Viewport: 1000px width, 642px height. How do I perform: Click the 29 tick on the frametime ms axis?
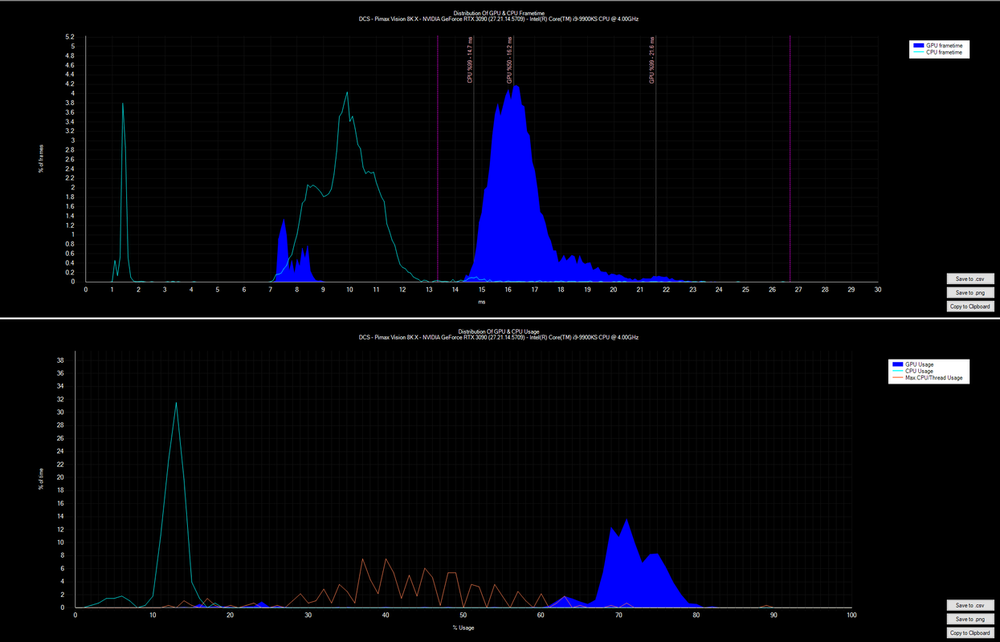[851, 289]
